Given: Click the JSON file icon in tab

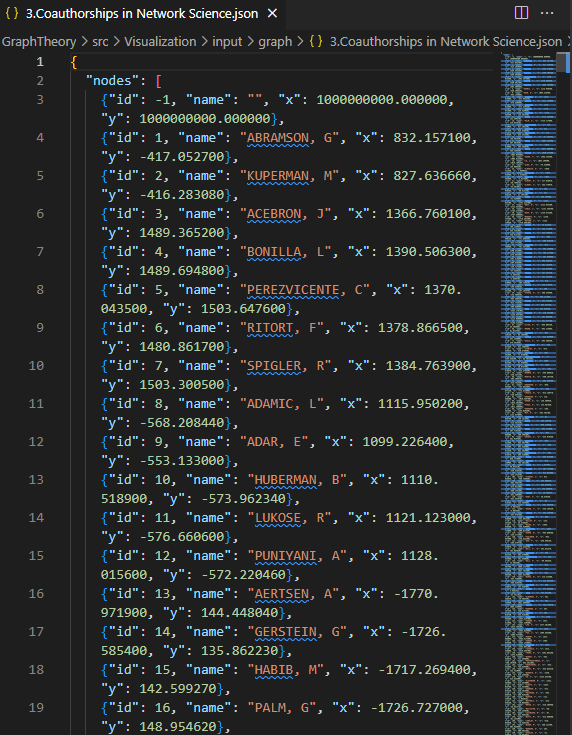Looking at the screenshot, I should (x=12, y=13).
